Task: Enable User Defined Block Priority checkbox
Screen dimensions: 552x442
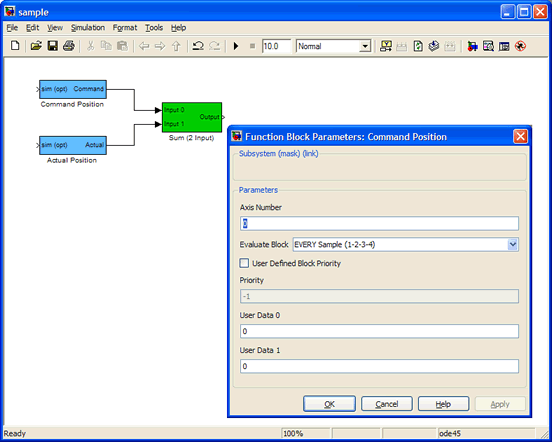Action: pyautogui.click(x=244, y=263)
